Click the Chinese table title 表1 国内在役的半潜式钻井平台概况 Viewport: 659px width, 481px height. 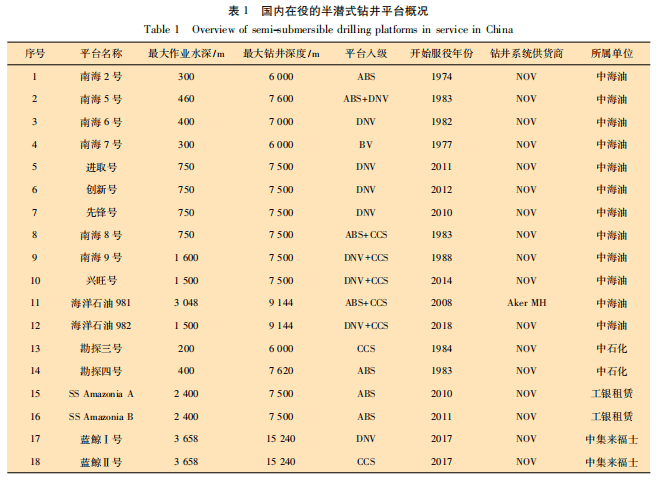click(x=328, y=11)
